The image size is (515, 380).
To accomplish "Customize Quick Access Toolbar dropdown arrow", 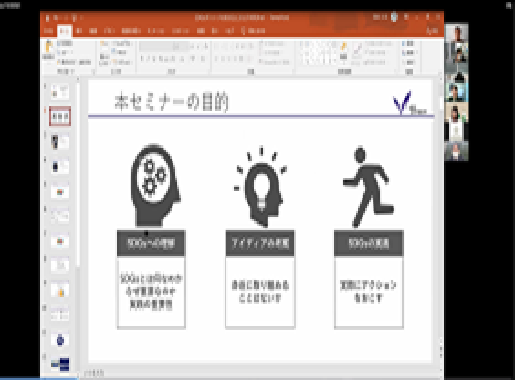I will [82, 18].
